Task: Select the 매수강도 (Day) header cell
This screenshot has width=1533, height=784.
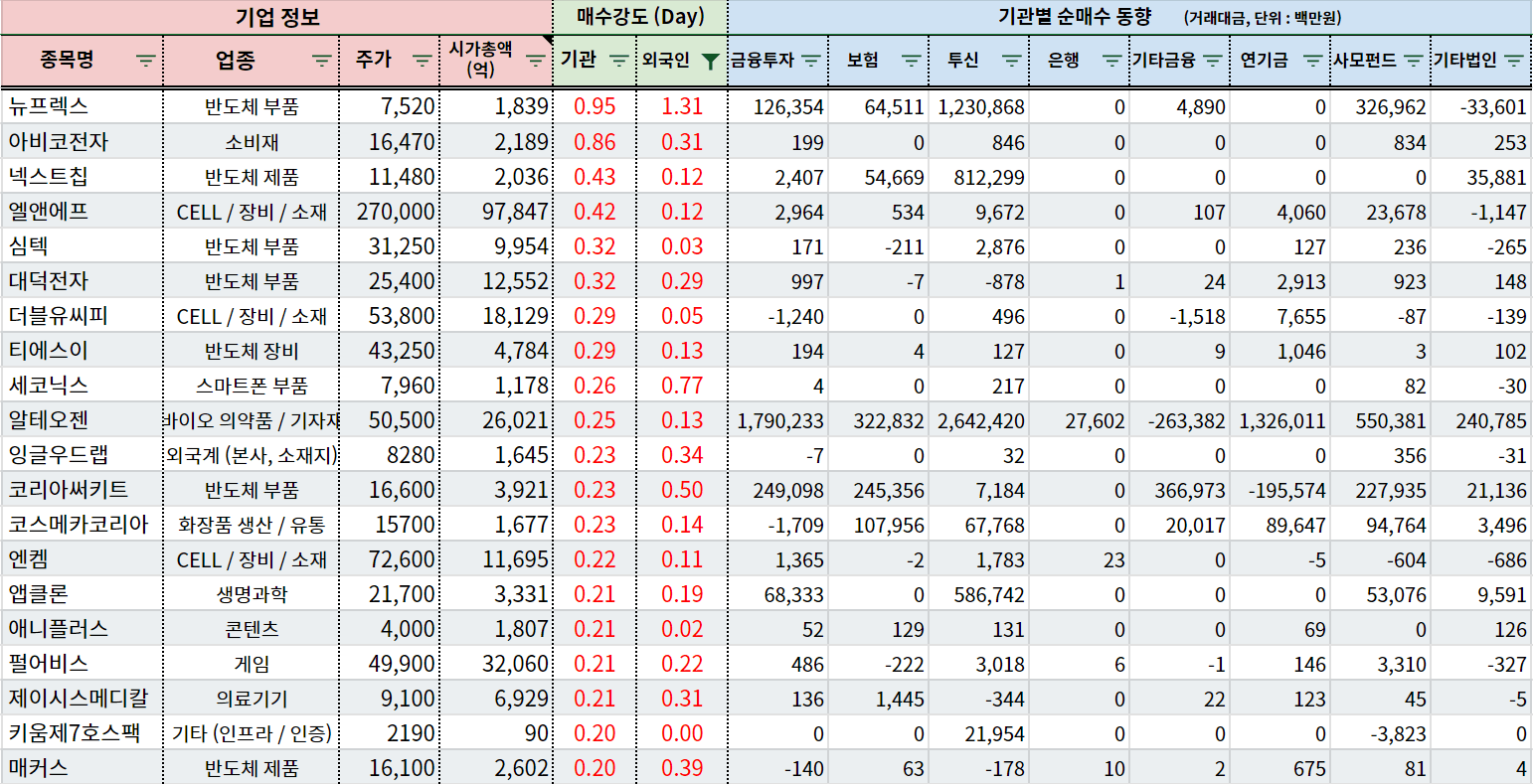Action: coord(640,17)
